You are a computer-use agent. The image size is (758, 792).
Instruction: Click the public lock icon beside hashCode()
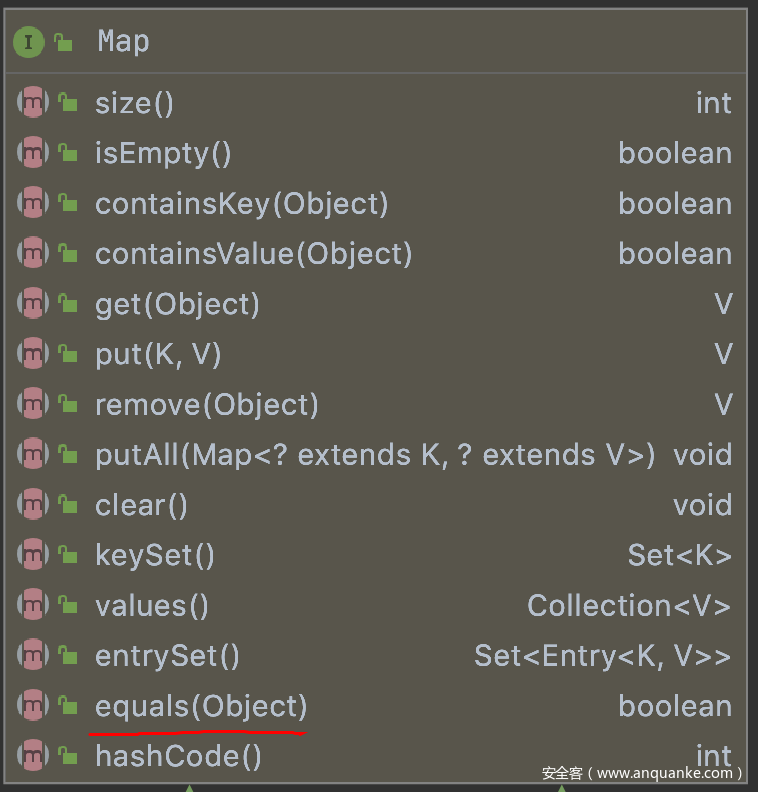point(67,756)
